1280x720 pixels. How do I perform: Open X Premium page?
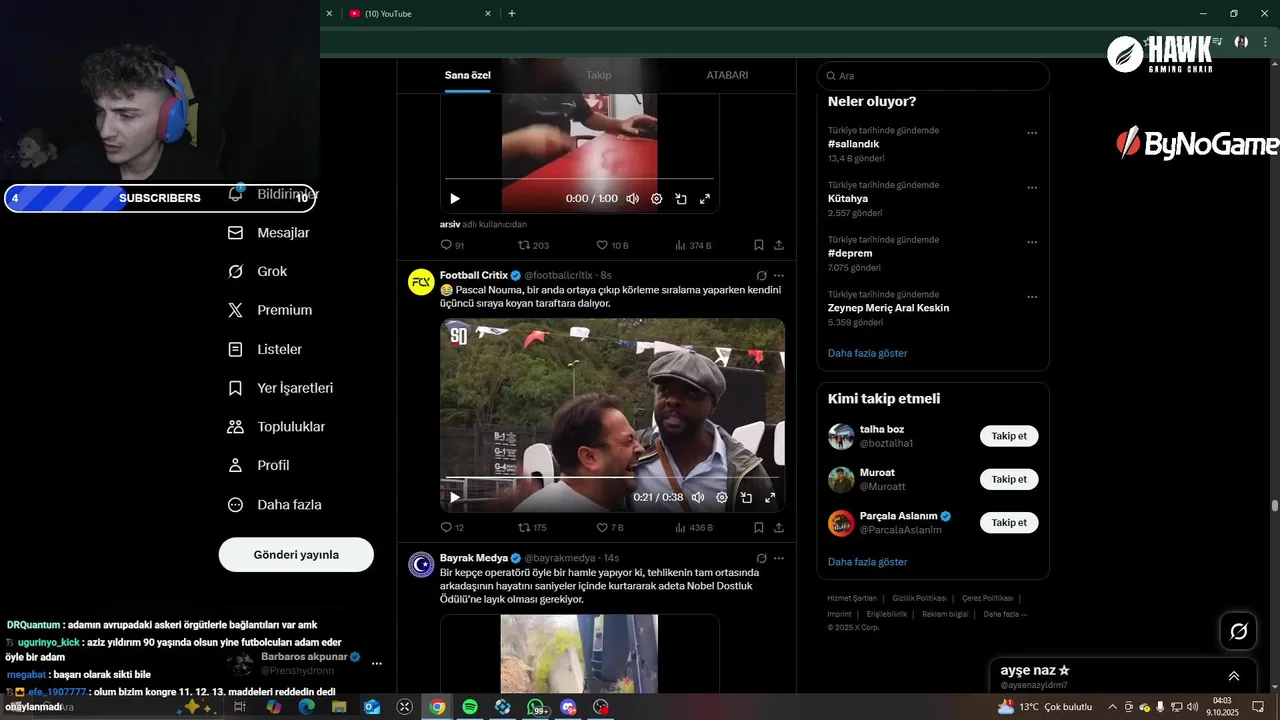[270, 310]
